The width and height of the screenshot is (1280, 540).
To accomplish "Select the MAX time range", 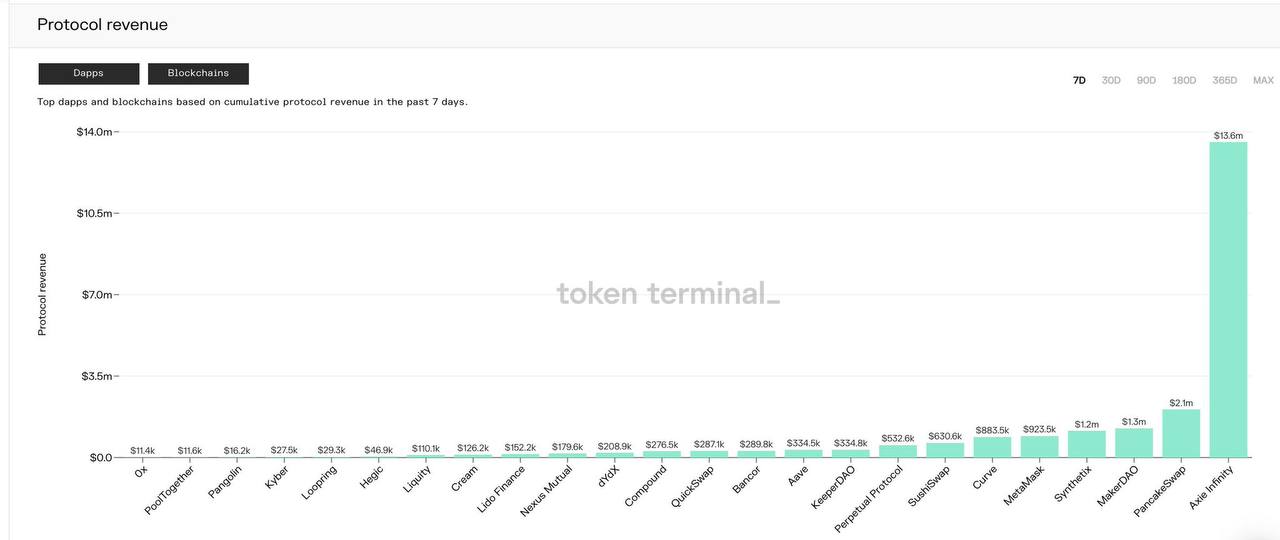I will click(x=1263, y=80).
